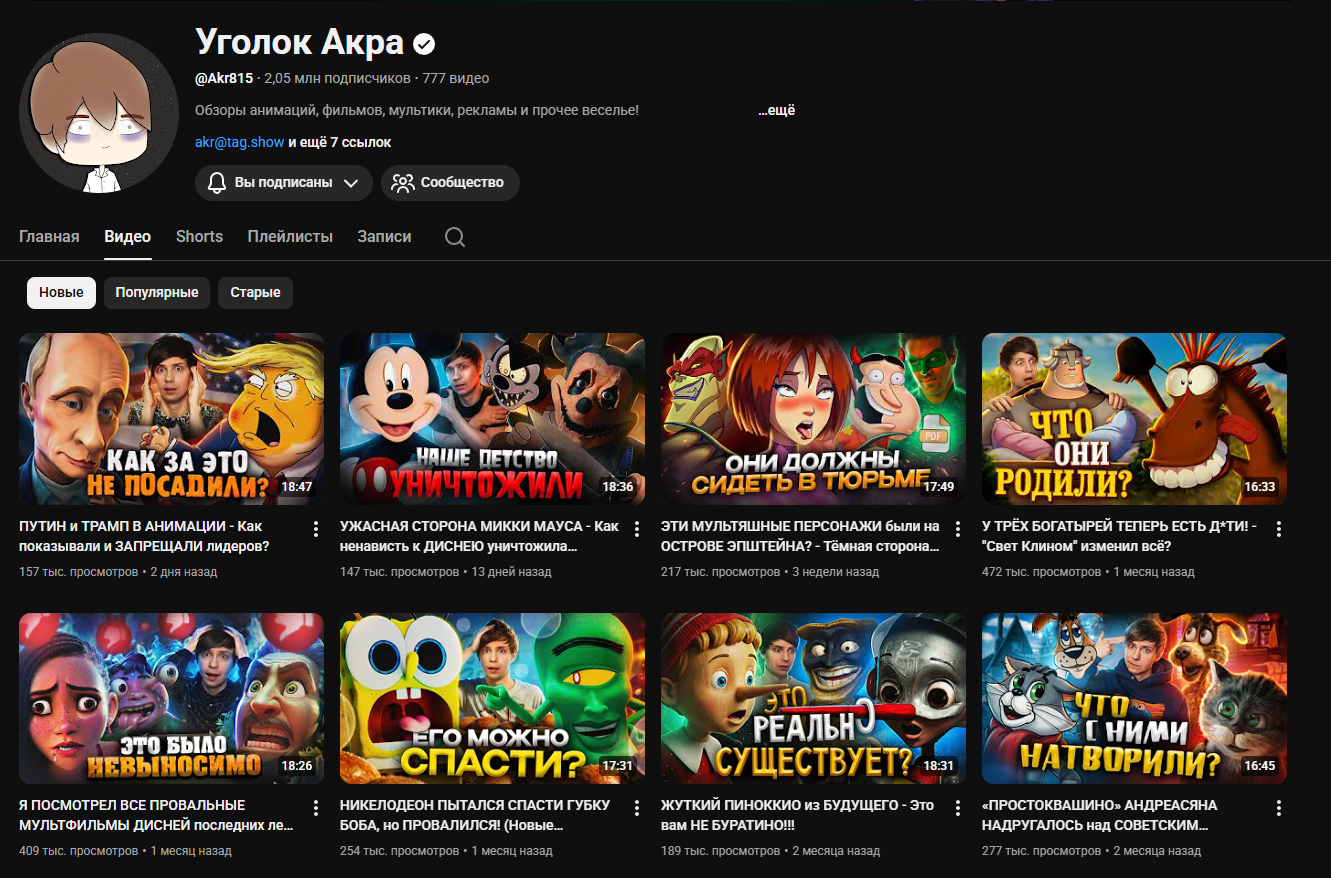This screenshot has height=878, width=1331.
Task: Open video title ЭТИ МУЛЬТЯШНЫЕ ПЕРСОНАЖИ
Action: [800, 536]
